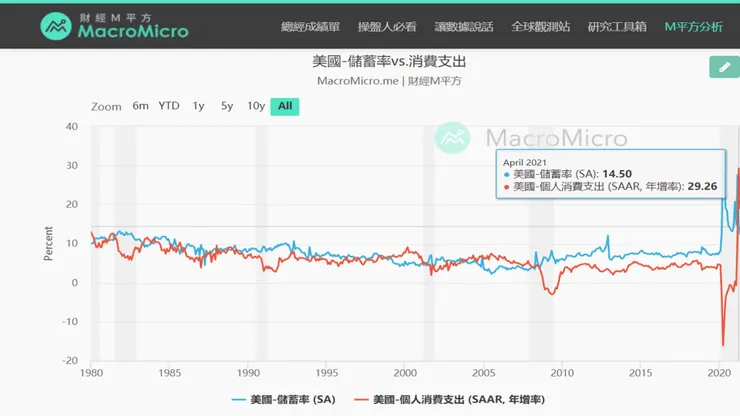Click the green pencil edit button
The height and width of the screenshot is (416, 740).
pos(724,67)
